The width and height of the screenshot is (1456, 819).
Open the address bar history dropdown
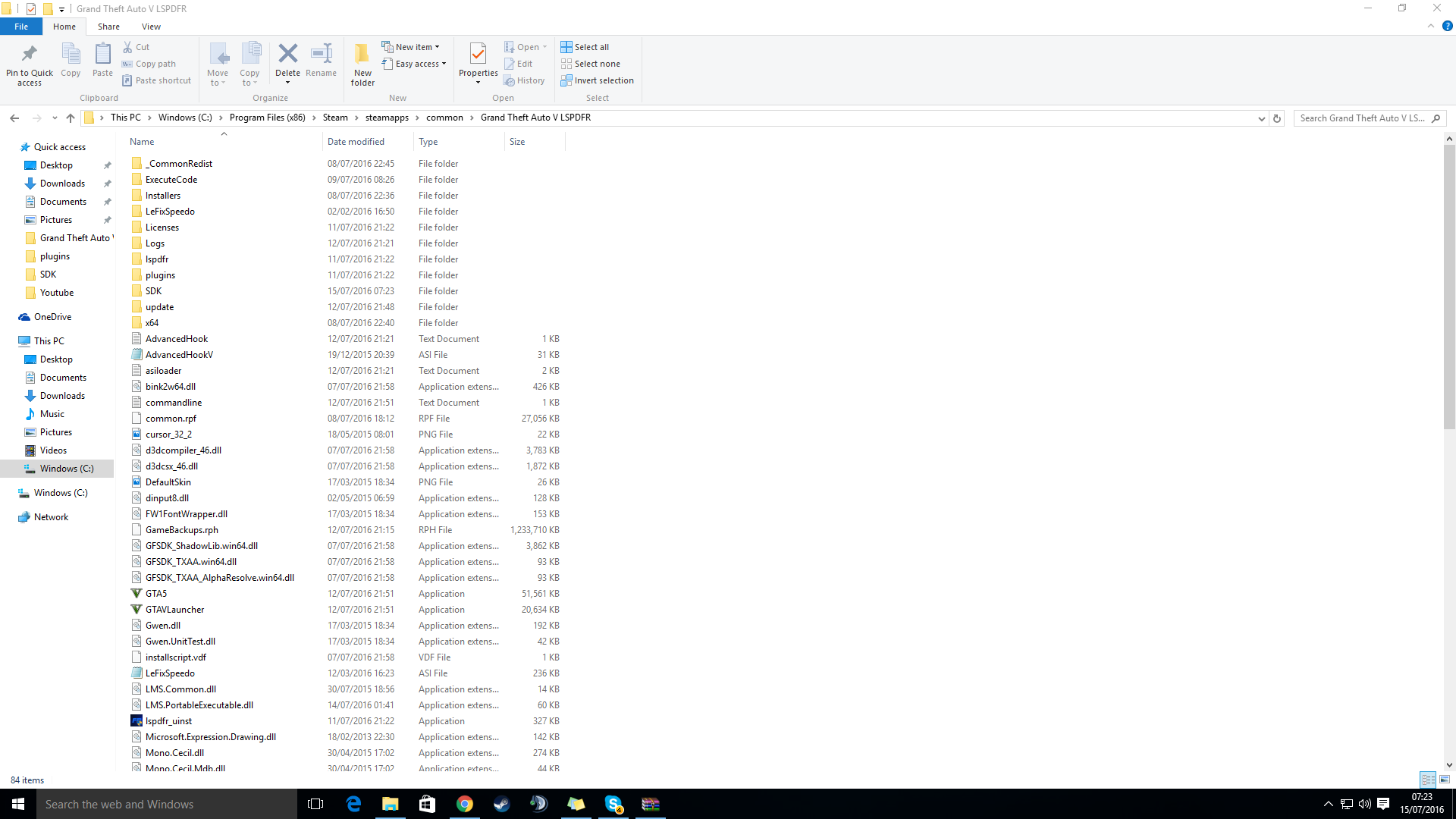[1261, 118]
